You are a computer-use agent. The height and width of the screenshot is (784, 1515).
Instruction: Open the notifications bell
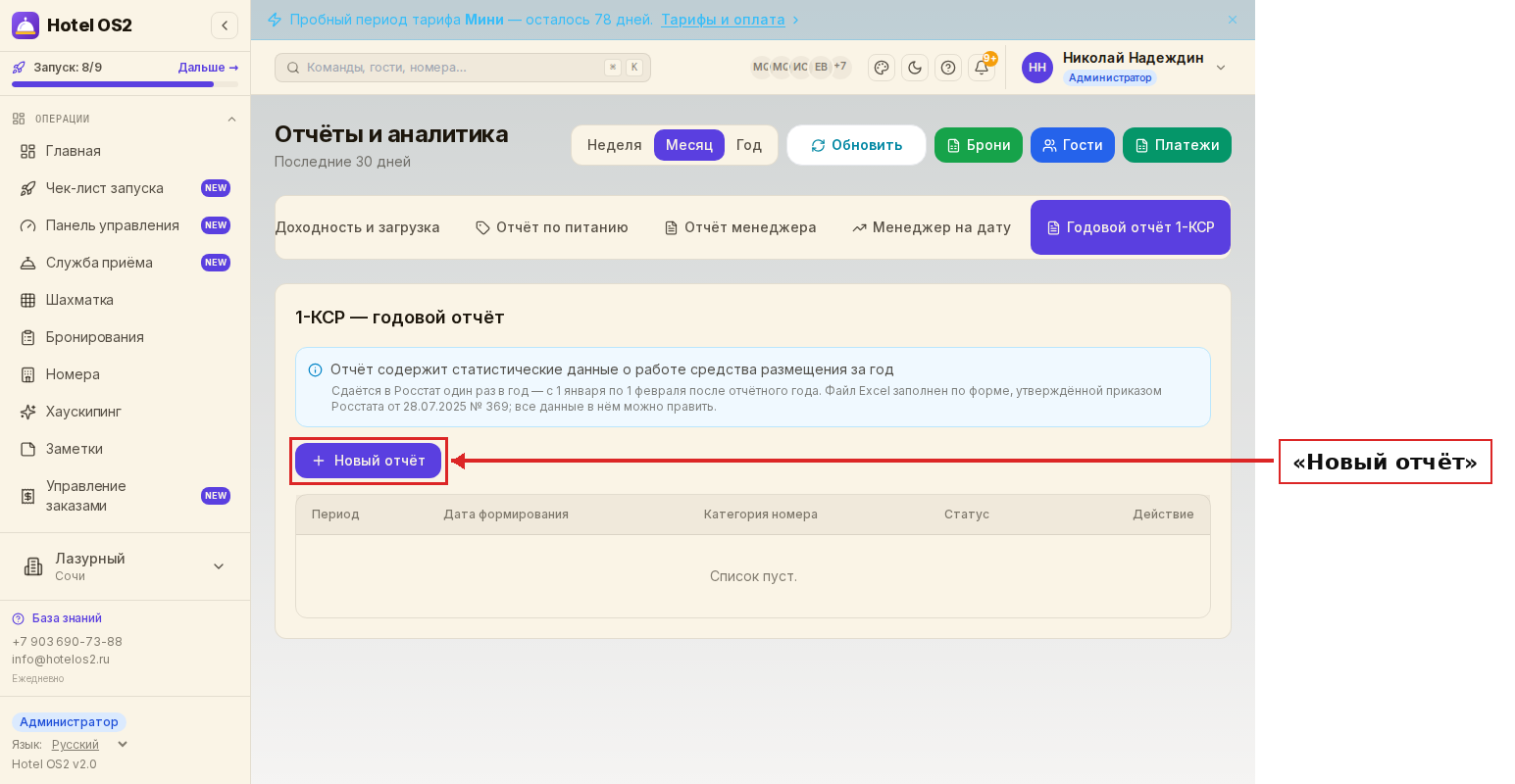click(982, 68)
